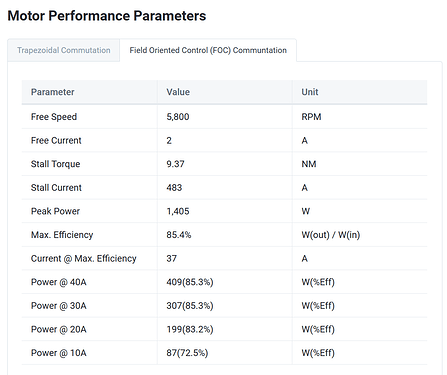Click the Max. Efficiency parameter label

tap(62, 235)
